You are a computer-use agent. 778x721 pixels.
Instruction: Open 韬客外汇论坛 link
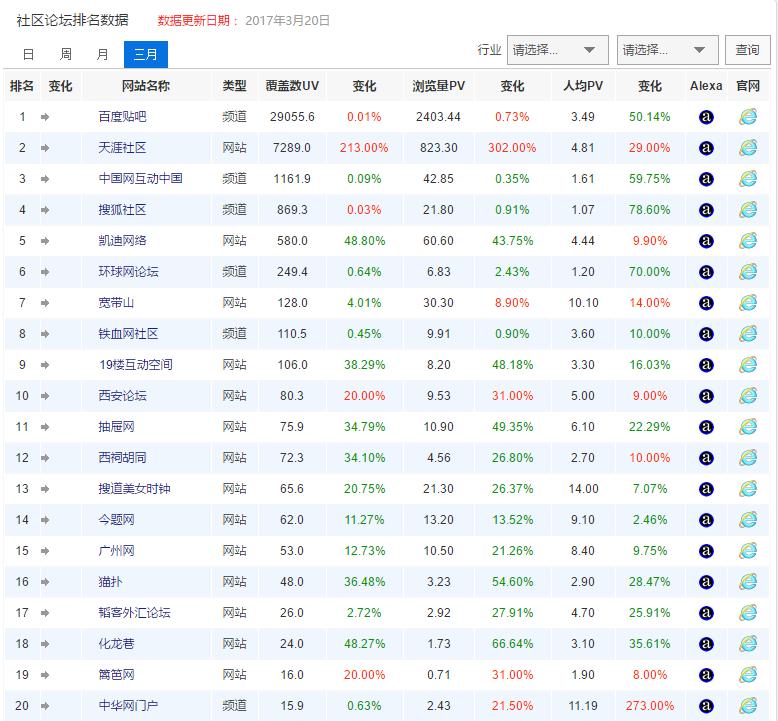134,613
